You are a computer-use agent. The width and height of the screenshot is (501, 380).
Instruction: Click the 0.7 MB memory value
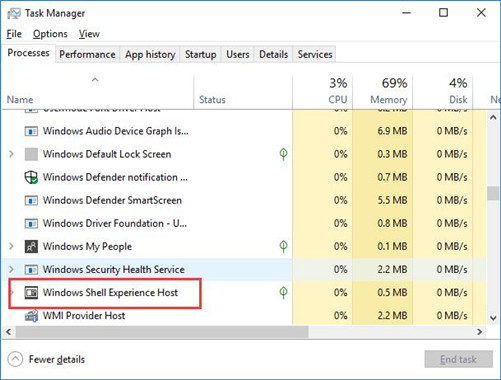pos(392,177)
